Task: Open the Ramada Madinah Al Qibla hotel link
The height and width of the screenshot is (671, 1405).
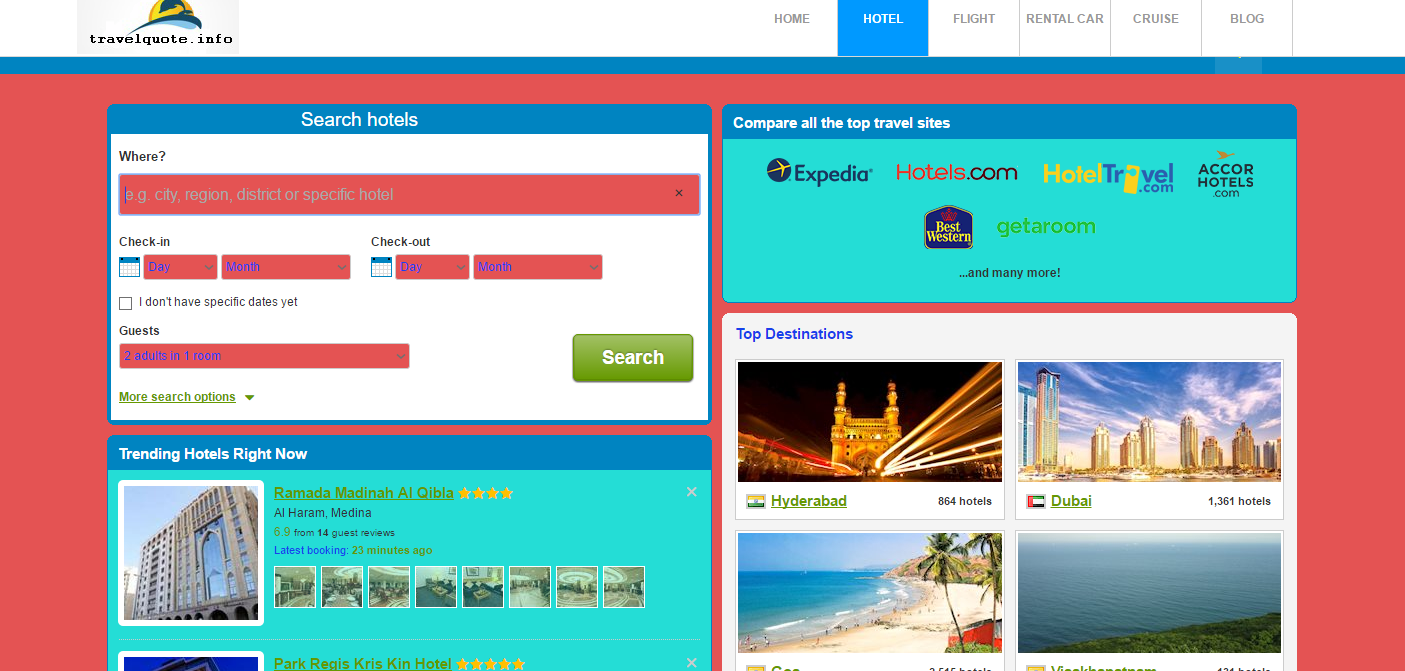Action: point(362,492)
